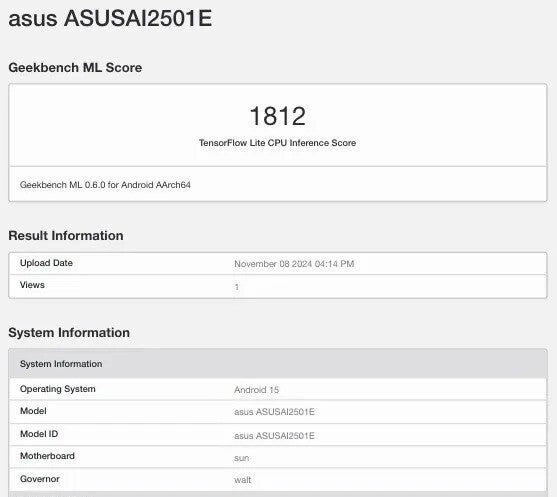Click the 1812 score number

coord(277,116)
